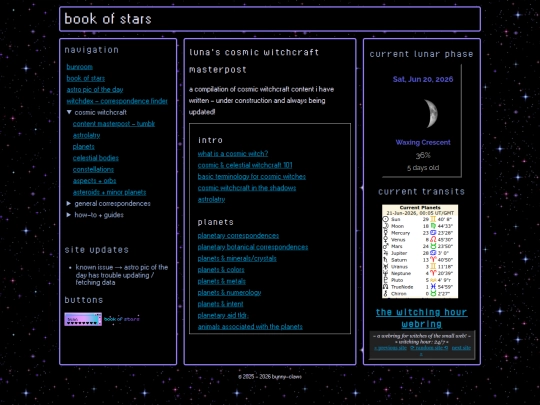Open the book of stars navigation link

pos(86,78)
